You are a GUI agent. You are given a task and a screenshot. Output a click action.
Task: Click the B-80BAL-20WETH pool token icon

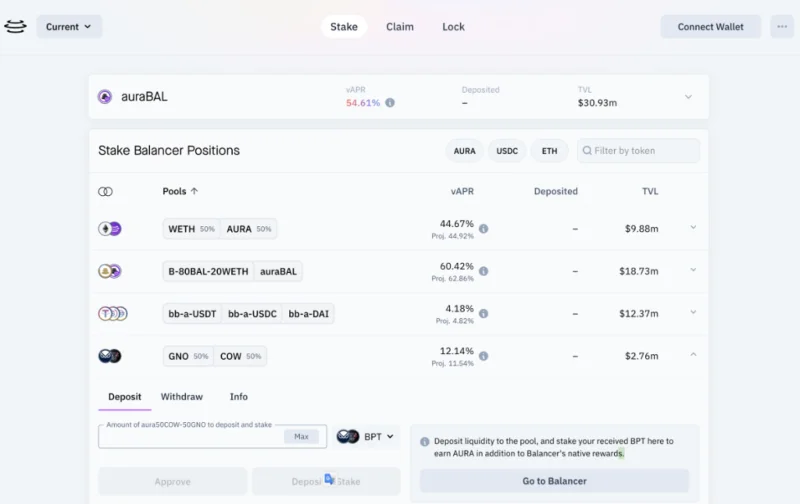pyautogui.click(x=110, y=271)
